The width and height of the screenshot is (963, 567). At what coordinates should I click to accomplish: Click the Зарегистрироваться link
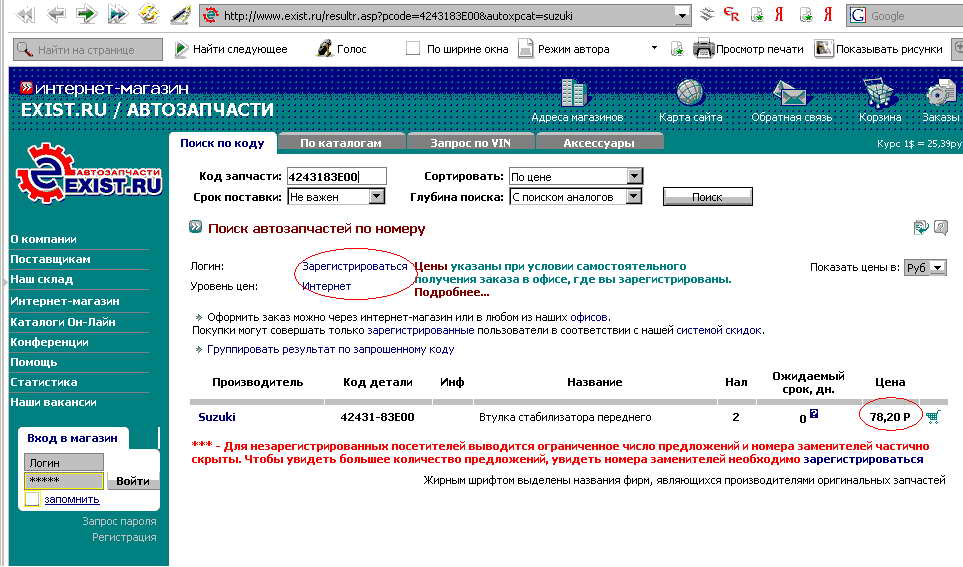[355, 267]
